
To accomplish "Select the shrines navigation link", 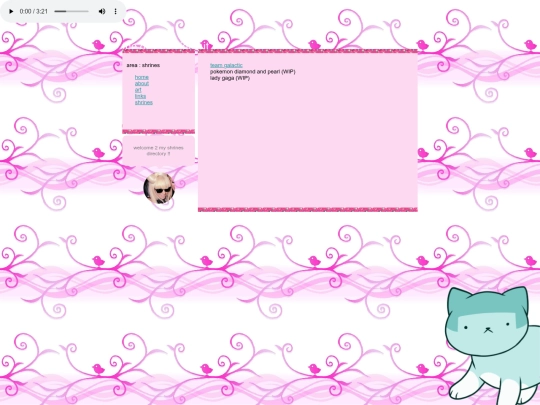I will point(144,102).
